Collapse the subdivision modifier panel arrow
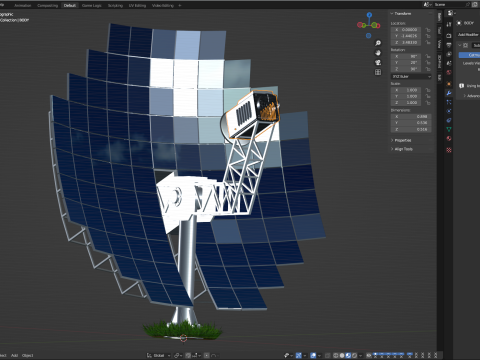Image resolution: width=480 pixels, height=360 pixels. tap(460, 45)
